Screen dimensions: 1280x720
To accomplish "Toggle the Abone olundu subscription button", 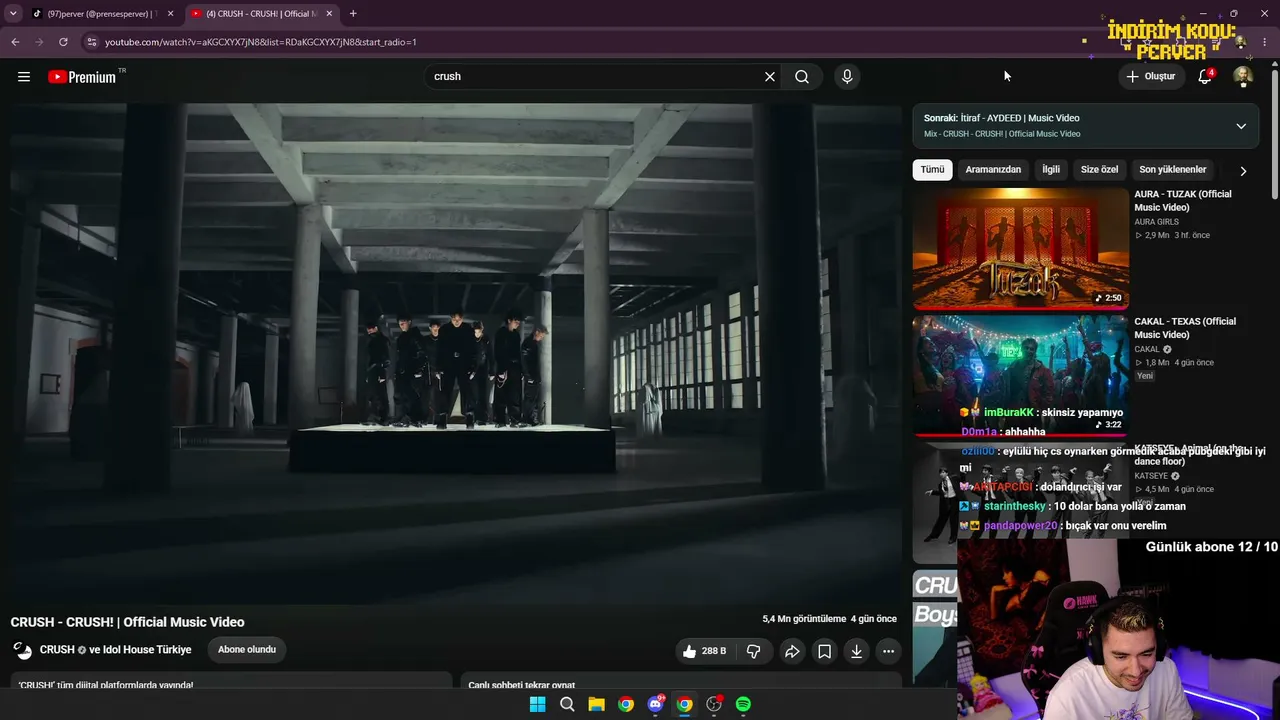I will pos(247,650).
